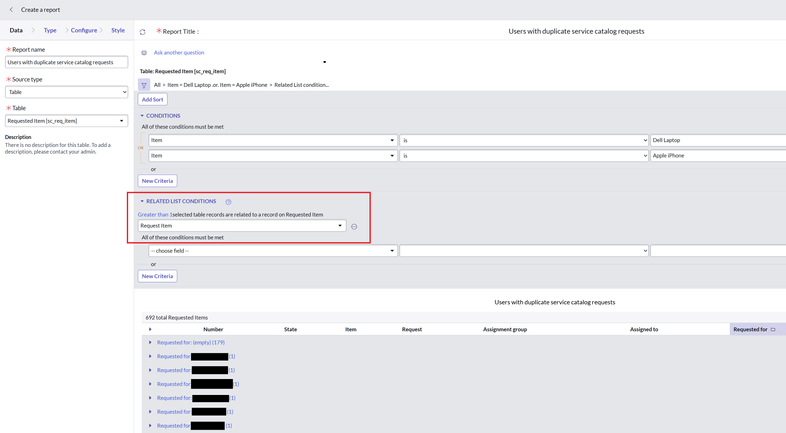The width and height of the screenshot is (786, 433).
Task: Click the Apple iPhone value field
Action: click(x=718, y=156)
